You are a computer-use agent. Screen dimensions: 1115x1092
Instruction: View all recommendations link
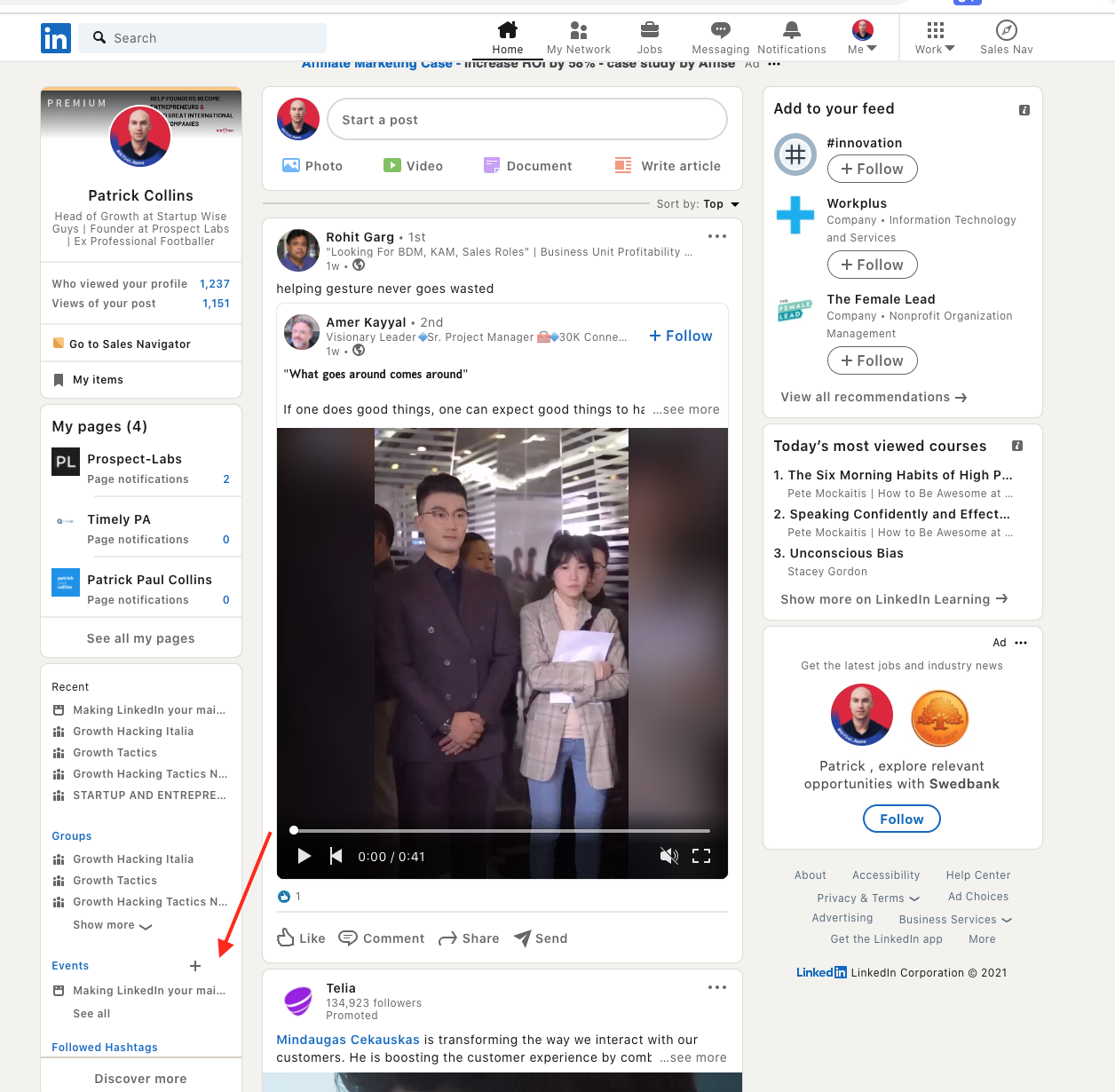coord(874,397)
